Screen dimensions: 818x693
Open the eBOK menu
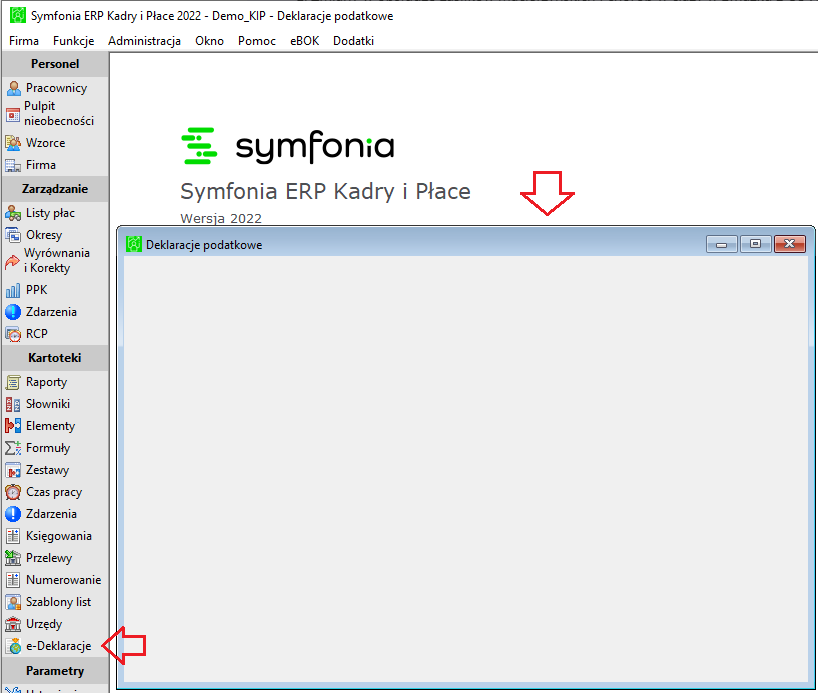(305, 41)
